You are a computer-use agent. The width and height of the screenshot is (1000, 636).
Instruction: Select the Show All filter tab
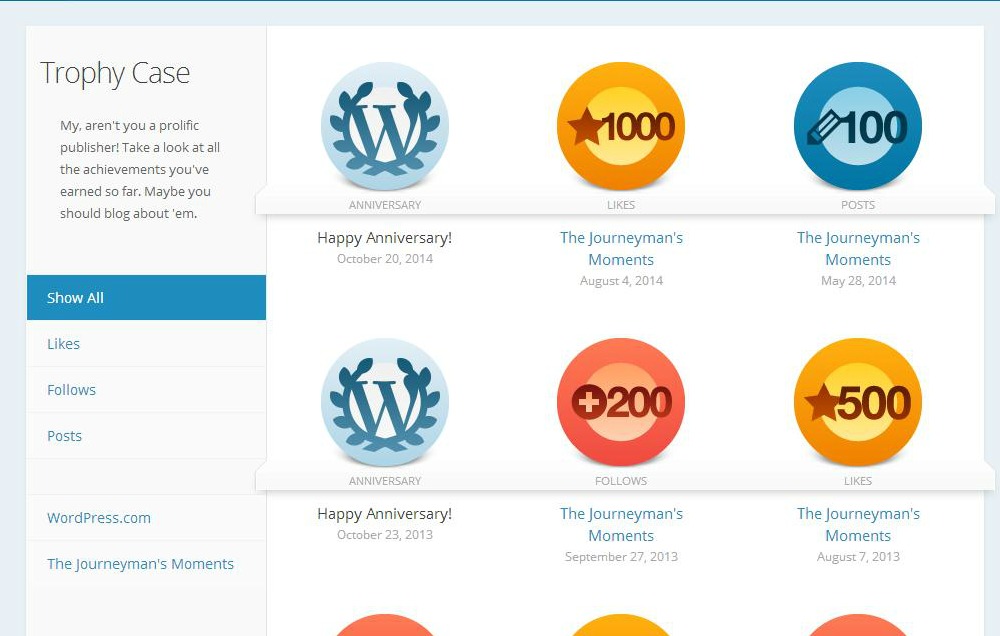click(146, 298)
